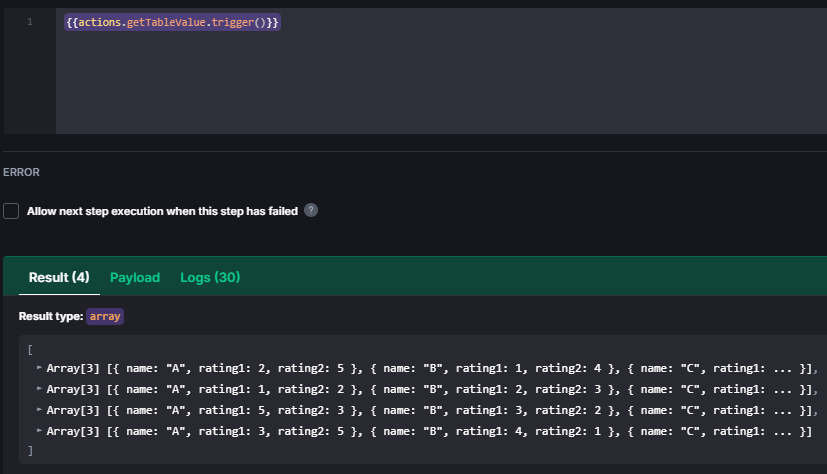Image resolution: width=827 pixels, height=474 pixels.
Task: Click line number 1 in gutter
Action: [x=30, y=22]
